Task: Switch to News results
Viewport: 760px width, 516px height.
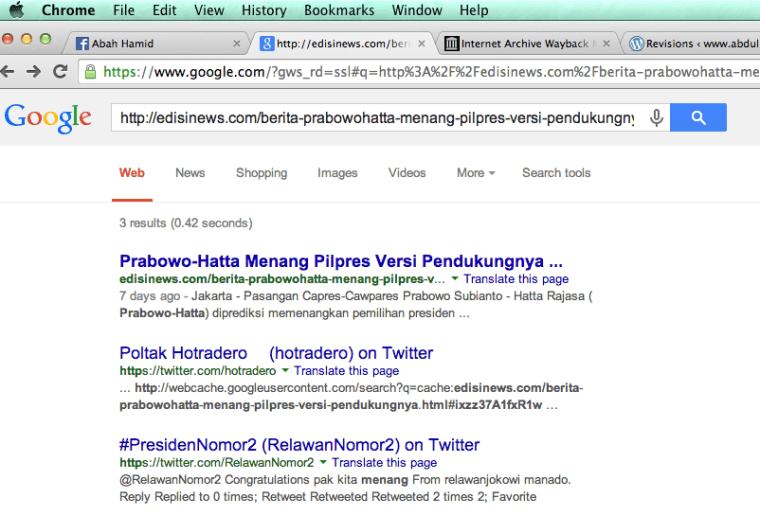Action: click(x=190, y=173)
